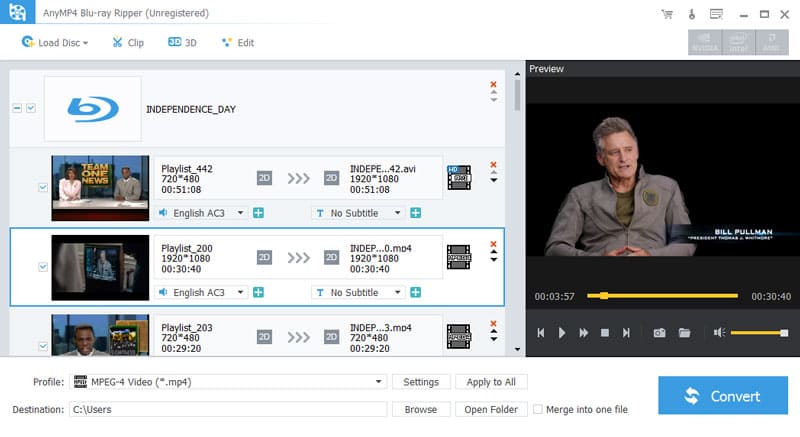Toggle the Playlist_442 checkbox
This screenshot has width=800, height=437.
tap(43, 187)
